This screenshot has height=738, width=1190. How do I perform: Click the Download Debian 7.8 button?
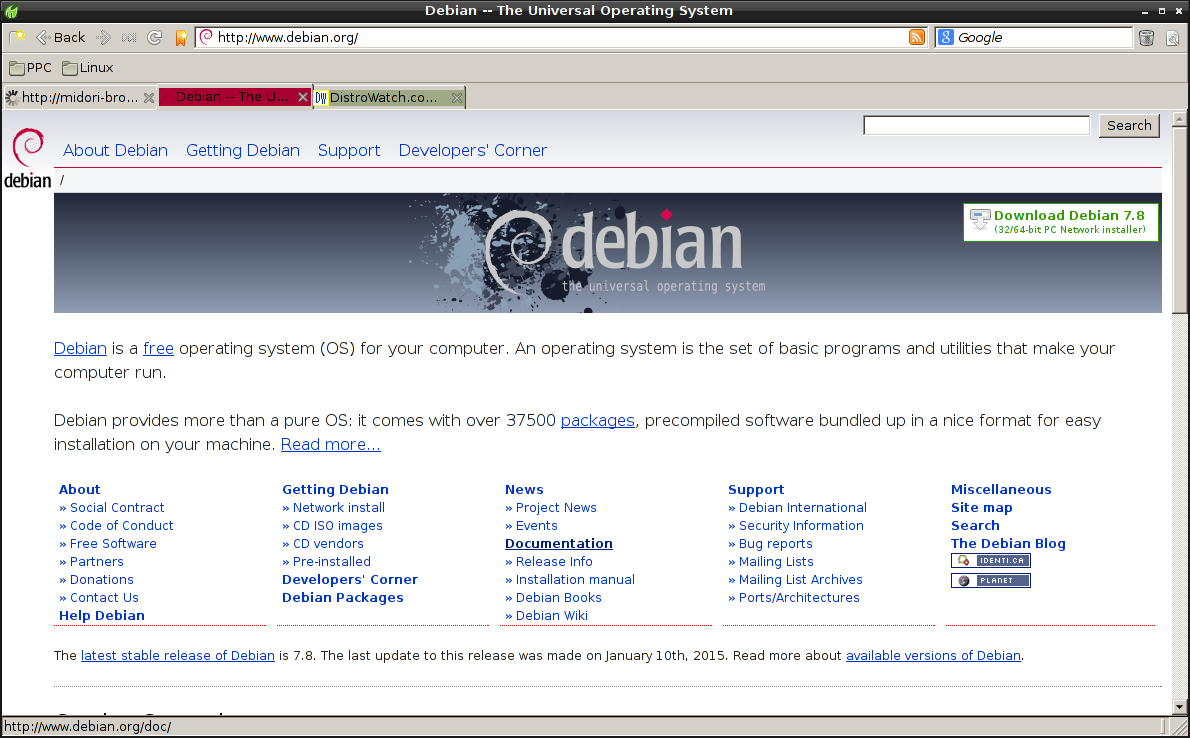coord(1060,222)
